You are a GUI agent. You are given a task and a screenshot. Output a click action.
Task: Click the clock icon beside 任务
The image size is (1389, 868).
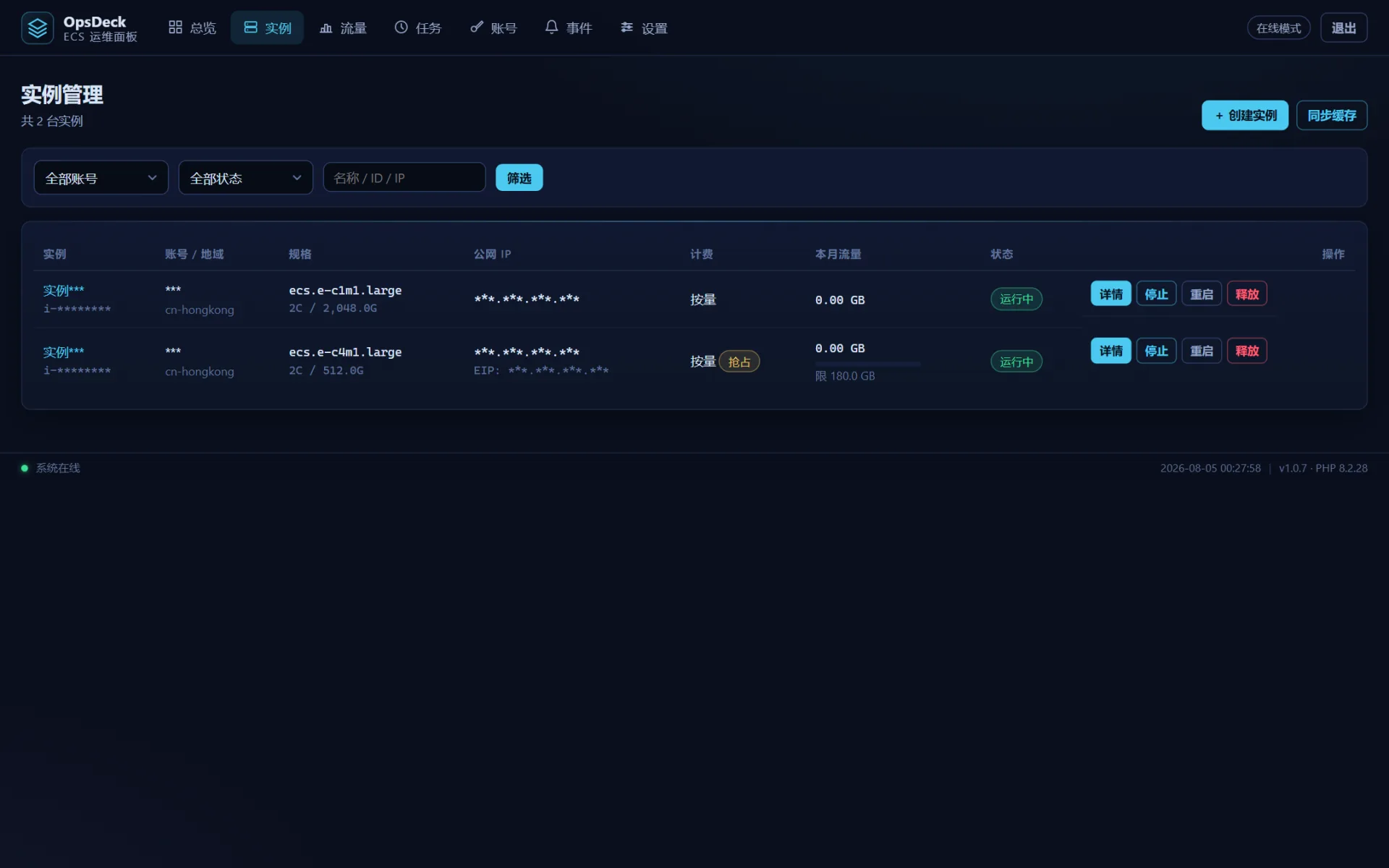(401, 27)
